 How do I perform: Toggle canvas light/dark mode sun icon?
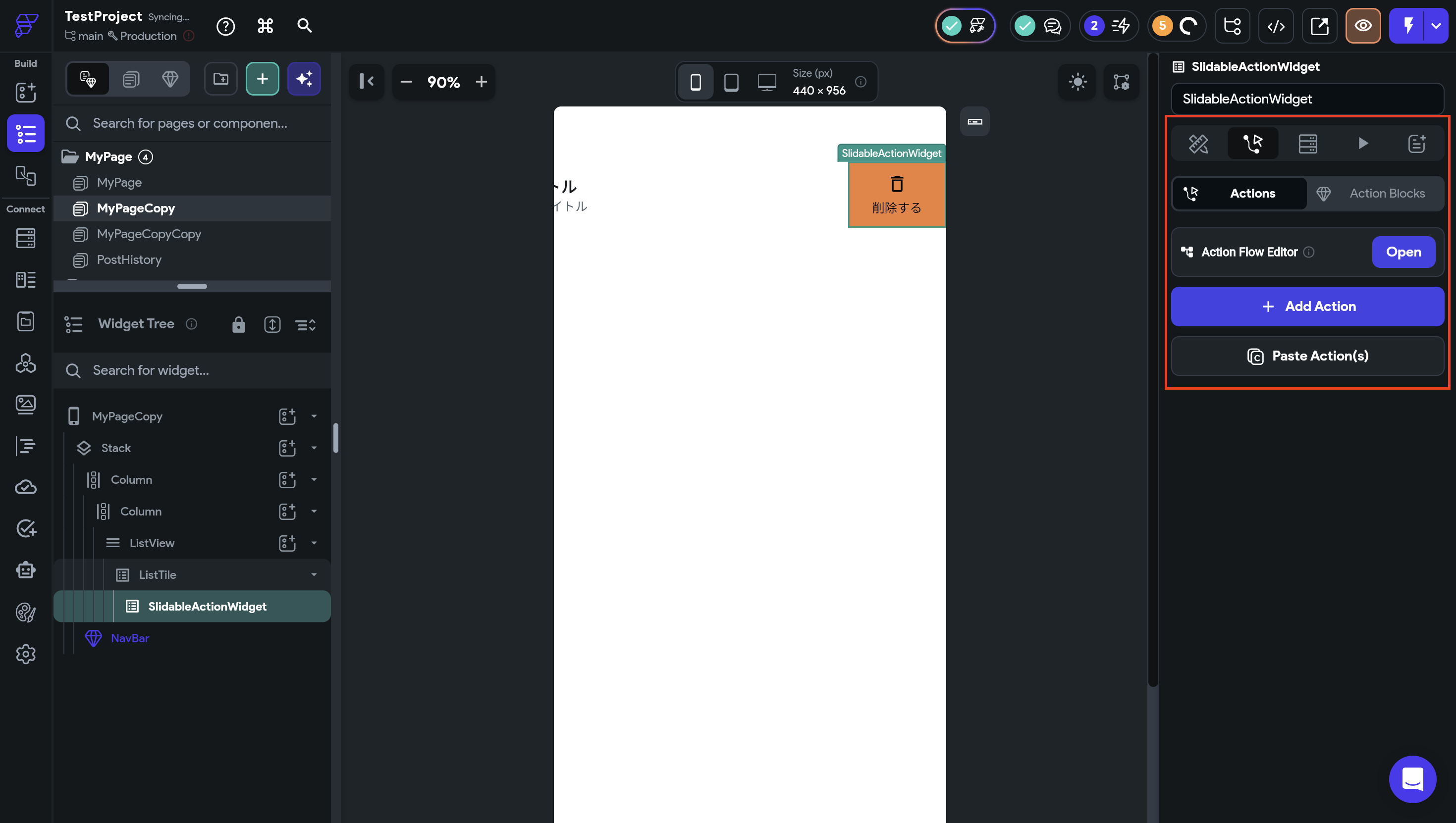click(1077, 82)
